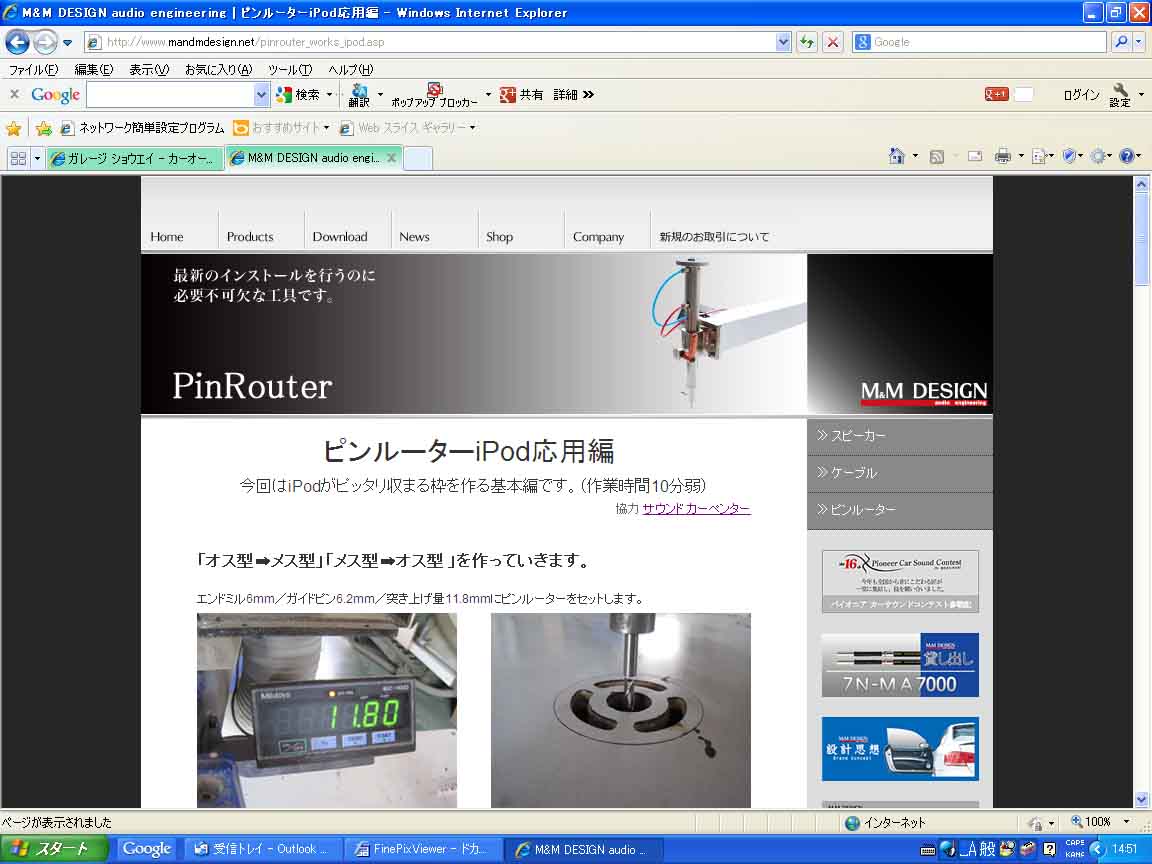
Task: Click in the address bar URL field
Action: (x=431, y=42)
